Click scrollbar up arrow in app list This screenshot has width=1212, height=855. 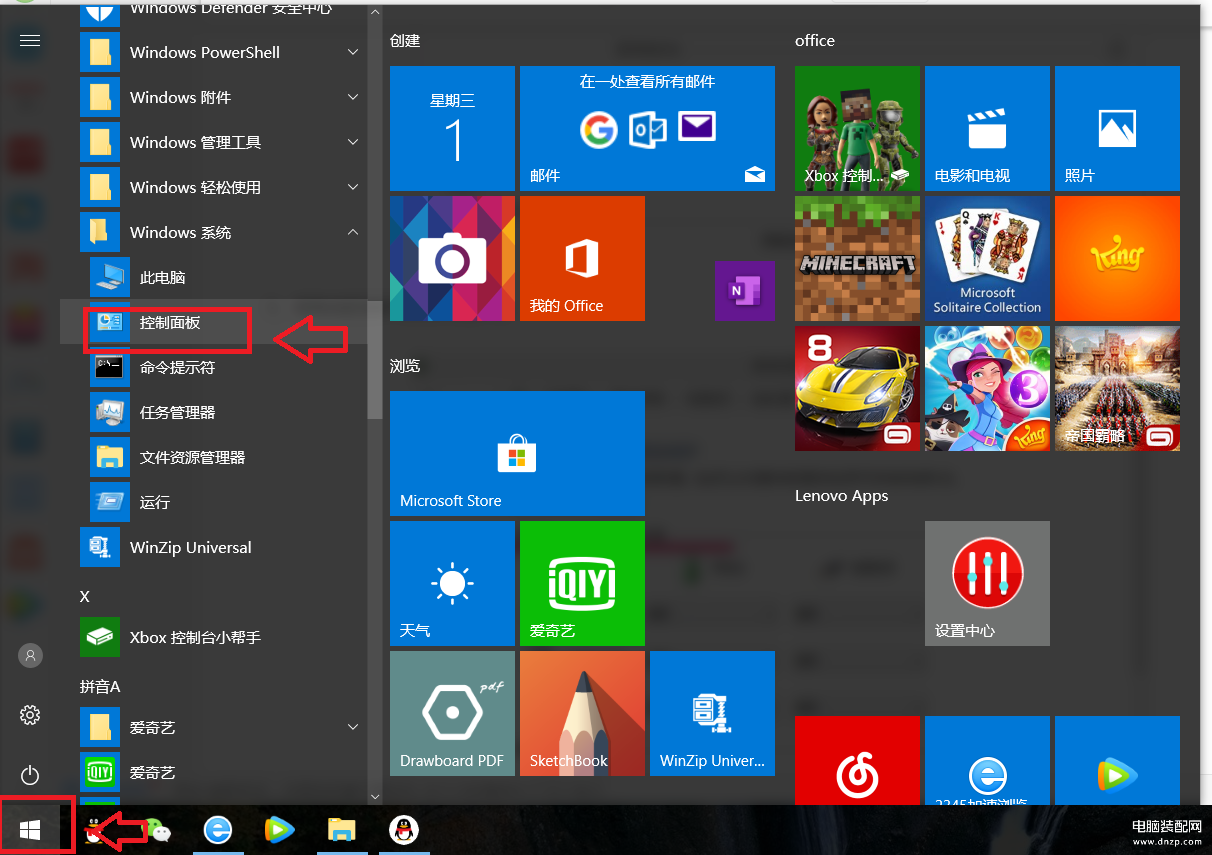coord(375,12)
